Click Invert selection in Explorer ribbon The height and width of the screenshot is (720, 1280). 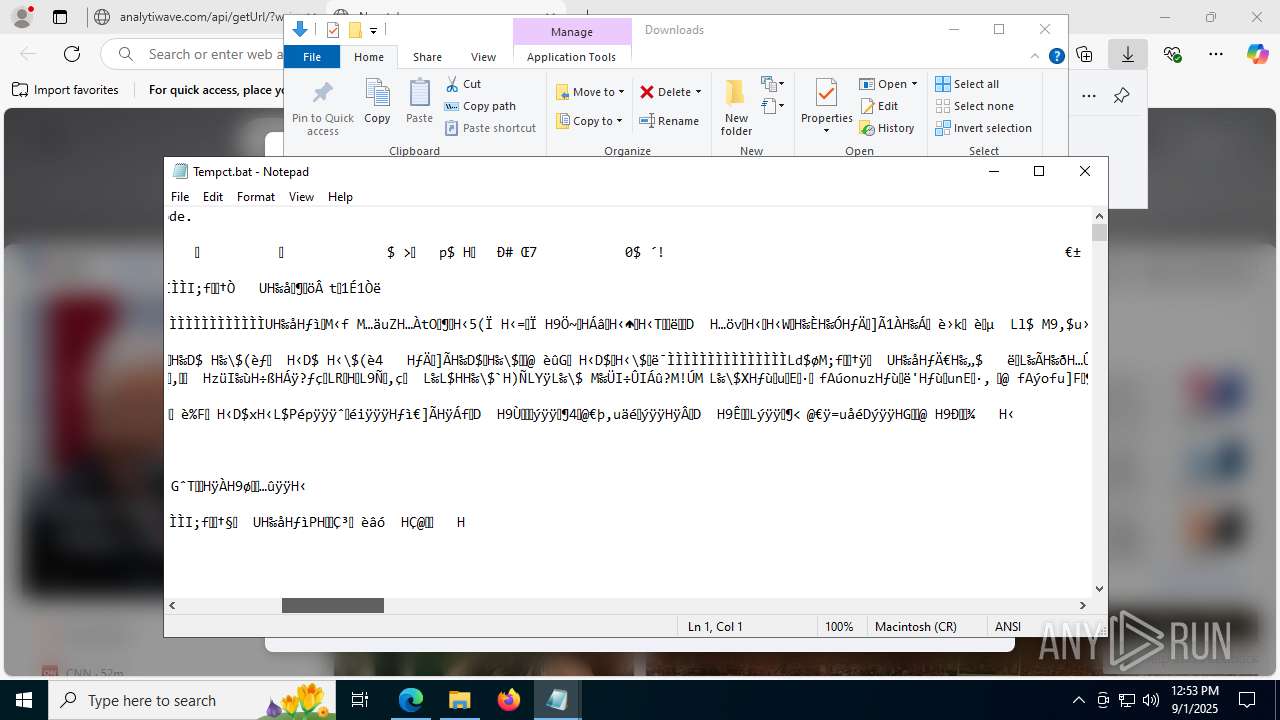(x=983, y=128)
